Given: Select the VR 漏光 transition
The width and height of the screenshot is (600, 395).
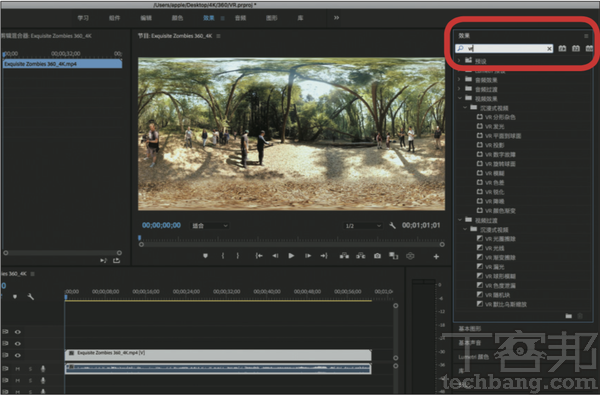Looking at the screenshot, I should click(494, 267).
